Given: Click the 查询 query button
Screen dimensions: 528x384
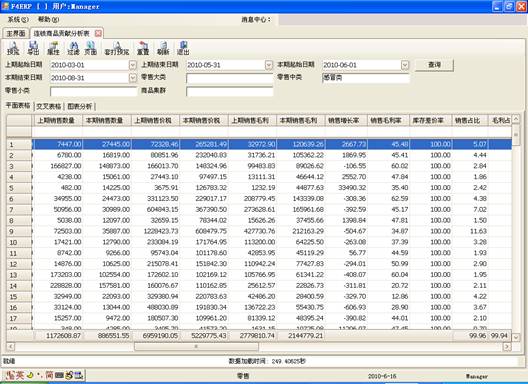Looking at the screenshot, I should [434, 65].
